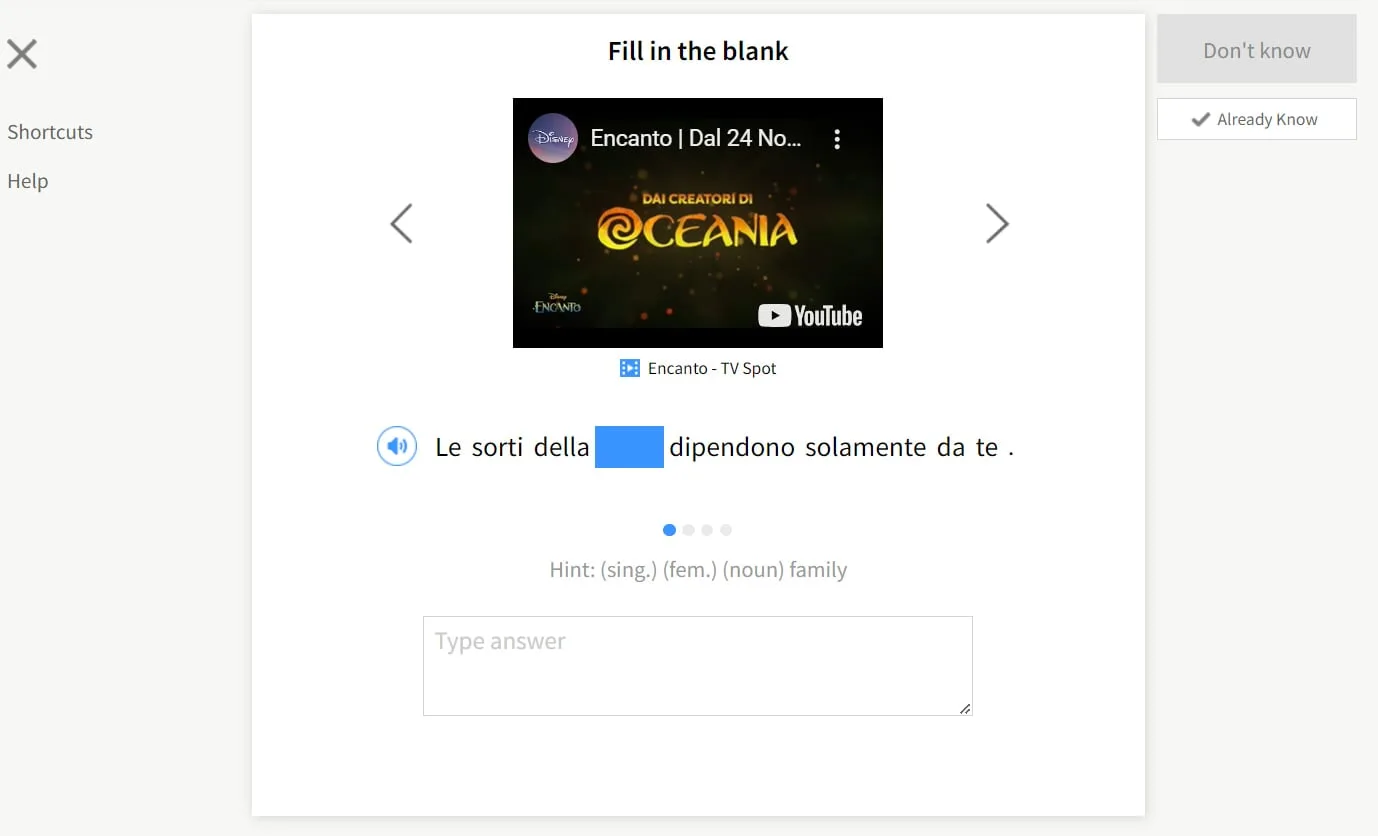Viewport: 1378px width, 836px height.
Task: Play sentence audio with speaker icon
Action: pyautogui.click(x=397, y=446)
